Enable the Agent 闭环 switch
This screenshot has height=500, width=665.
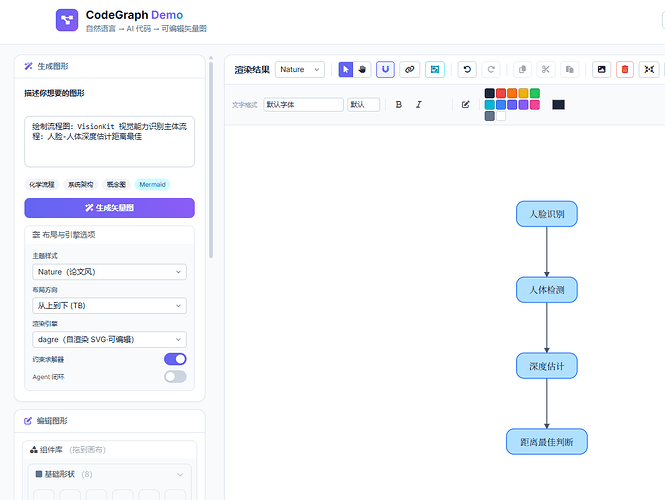coord(175,377)
